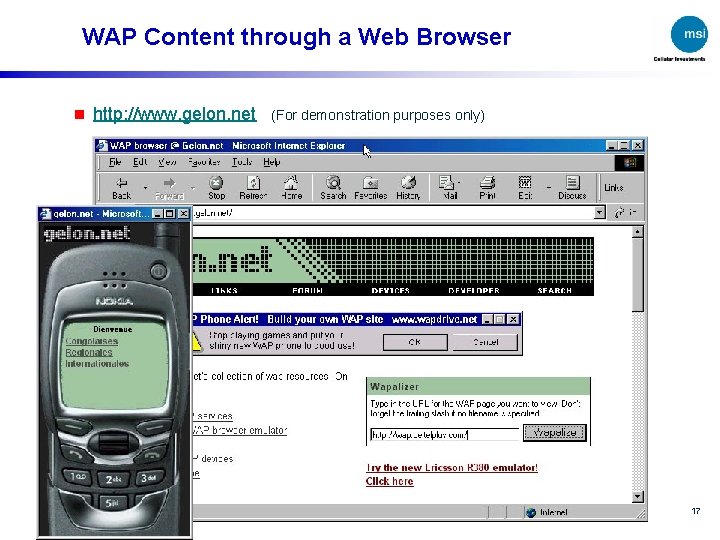
Task: Print the page via Print icon
Action: point(487,188)
